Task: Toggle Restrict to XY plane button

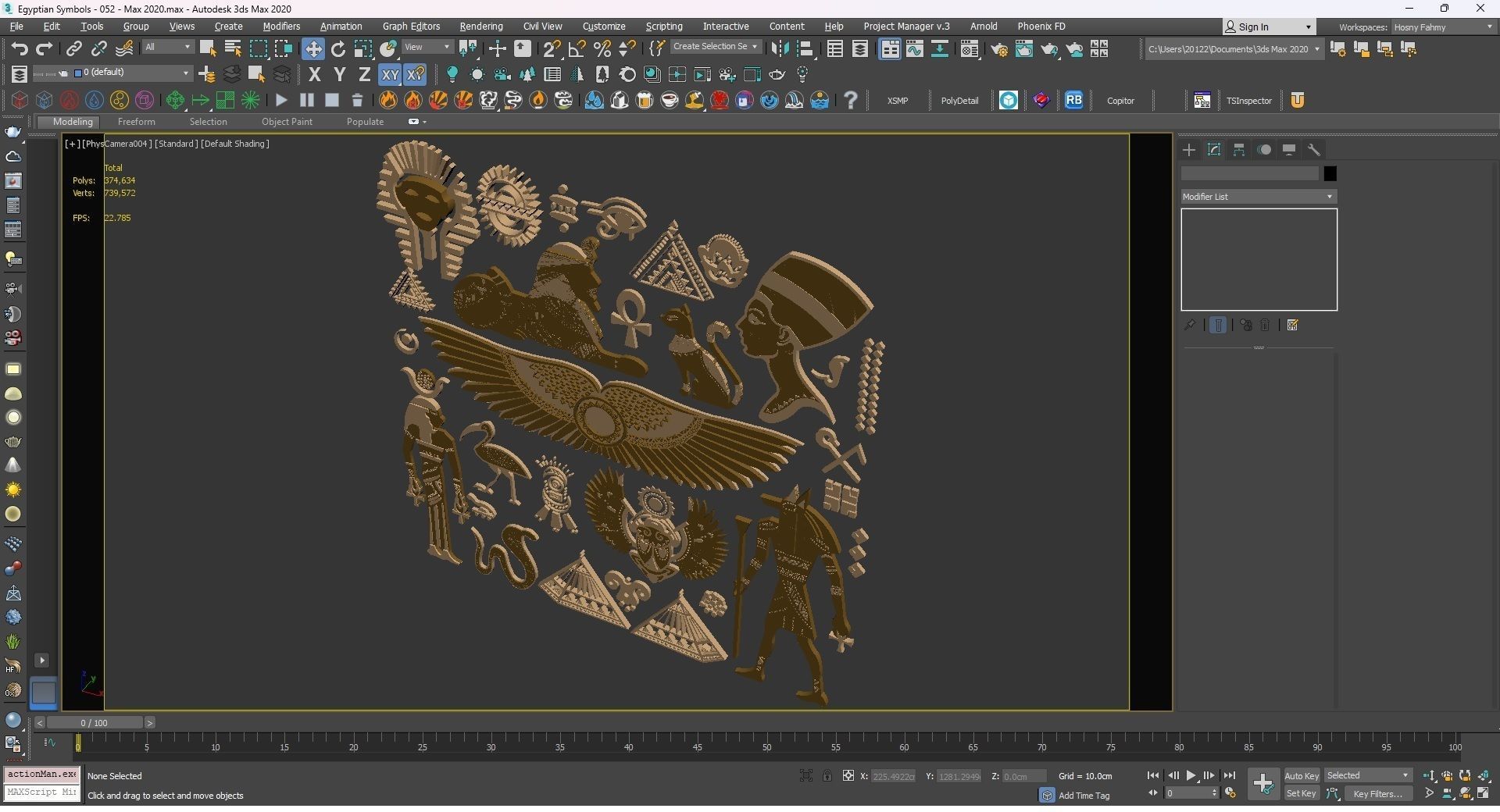Action: coord(389,74)
